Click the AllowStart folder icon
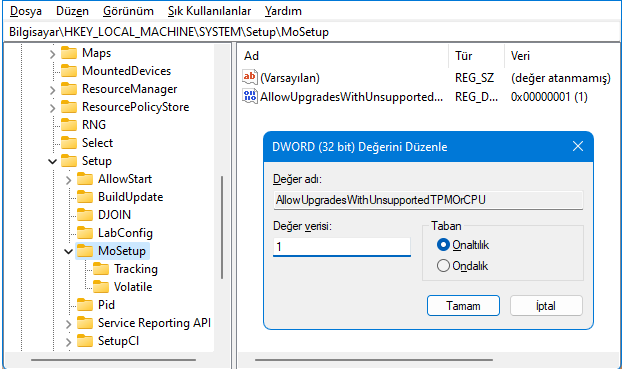Screen dimensions: 622x369 [85, 179]
